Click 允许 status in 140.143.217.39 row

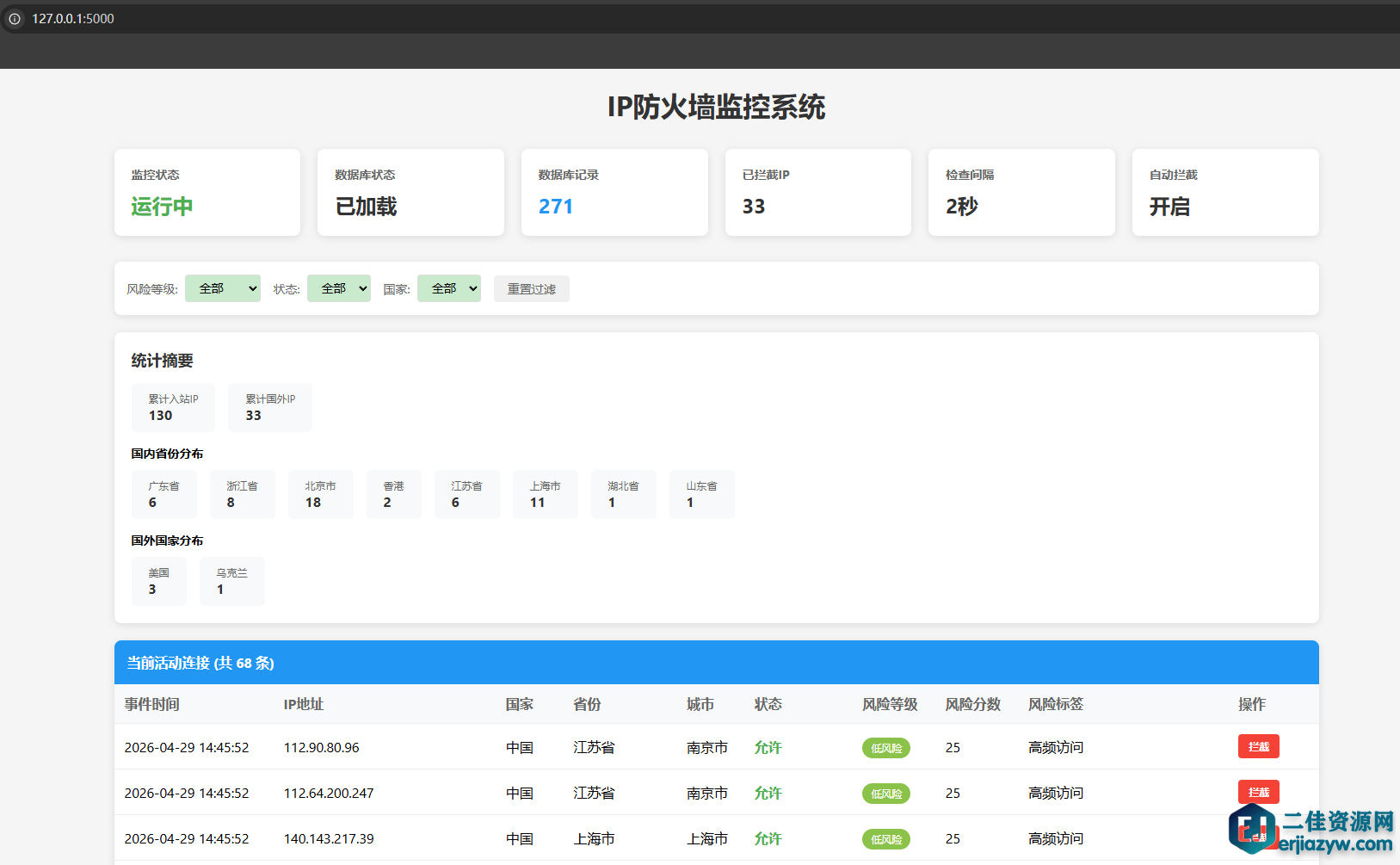pyautogui.click(x=768, y=838)
